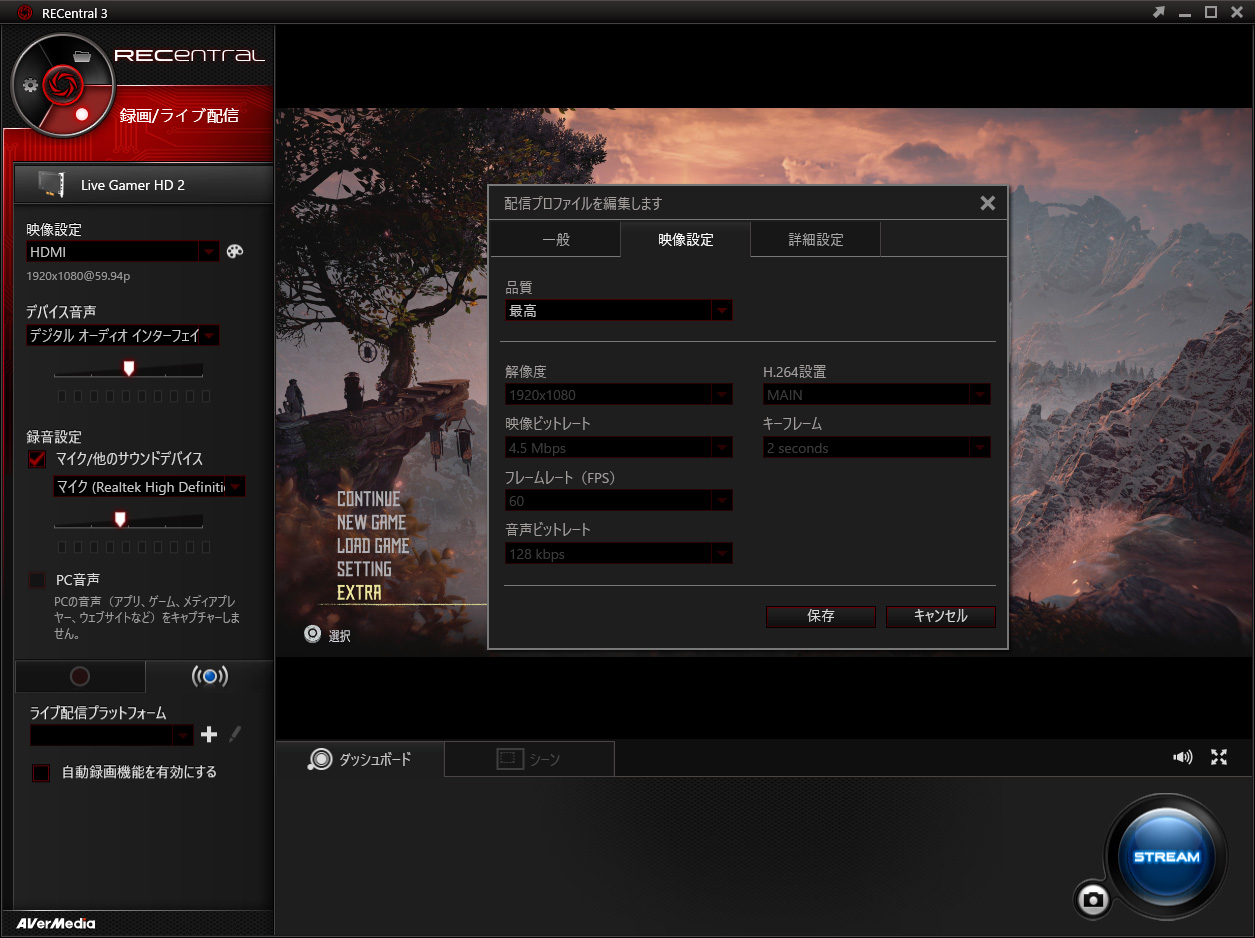
Task: Open the 品質 quality dropdown
Action: tap(619, 311)
